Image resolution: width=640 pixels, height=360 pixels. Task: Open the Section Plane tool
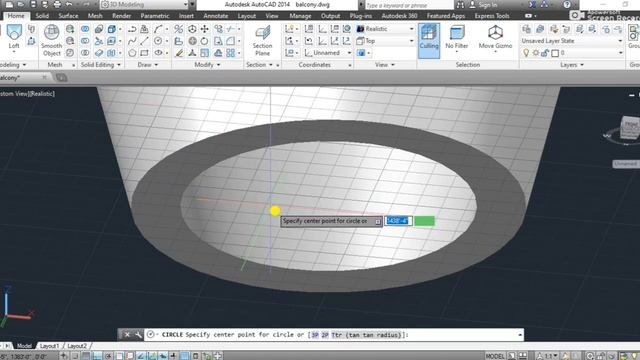click(262, 41)
